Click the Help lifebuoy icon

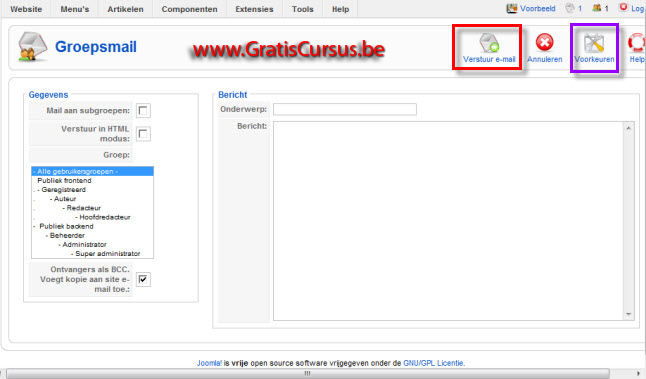point(637,42)
